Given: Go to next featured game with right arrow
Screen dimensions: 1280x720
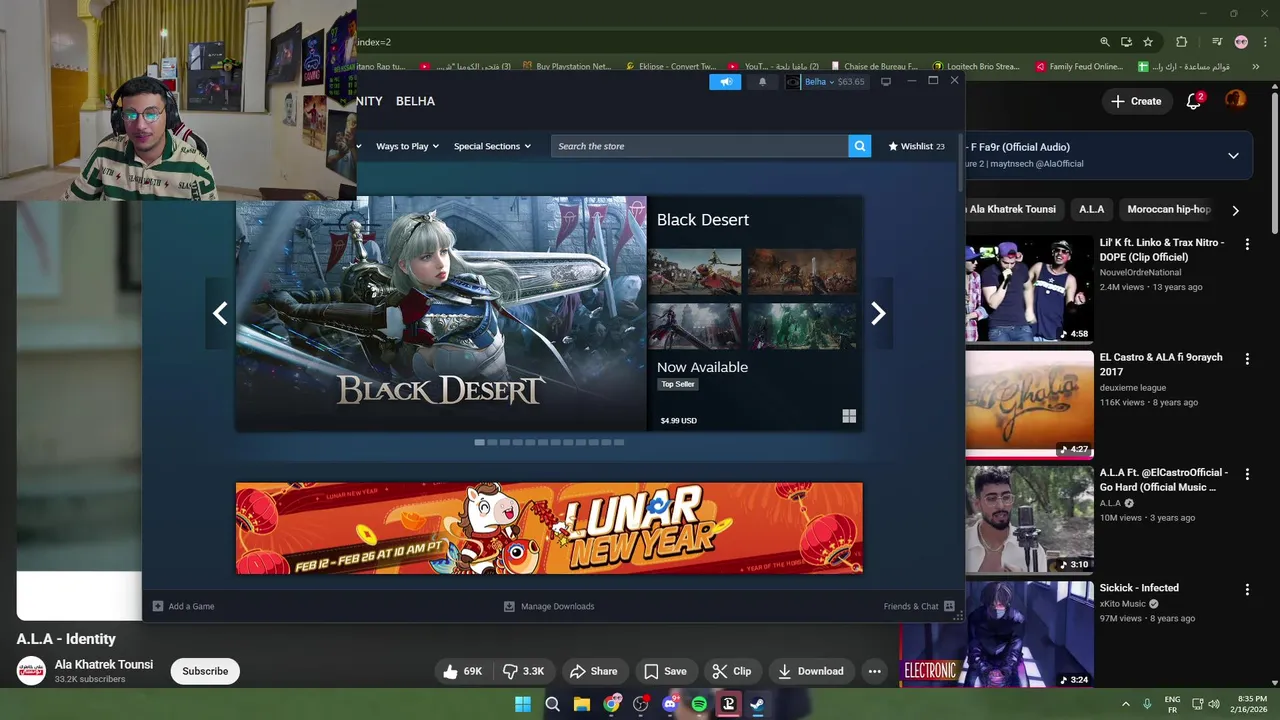Looking at the screenshot, I should pyautogui.click(x=878, y=314).
